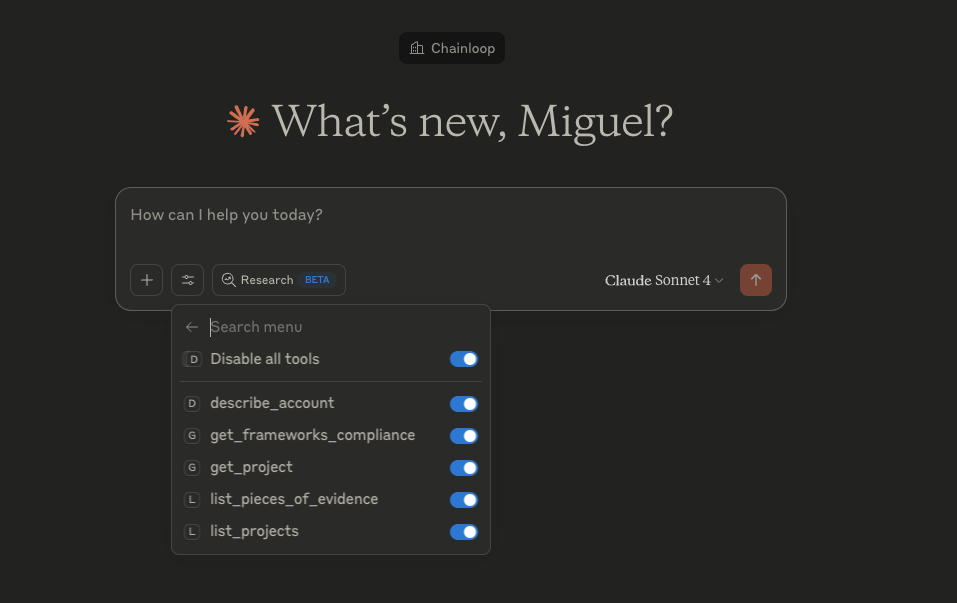Click the L icon beside list_projects
The image size is (957, 603).
pyautogui.click(x=192, y=532)
